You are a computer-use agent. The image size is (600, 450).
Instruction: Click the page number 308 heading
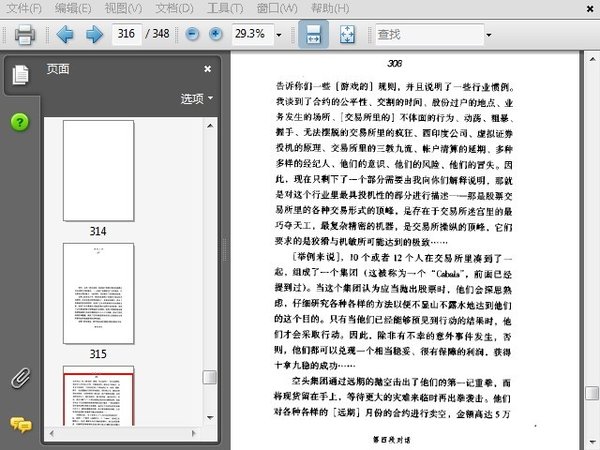point(395,63)
